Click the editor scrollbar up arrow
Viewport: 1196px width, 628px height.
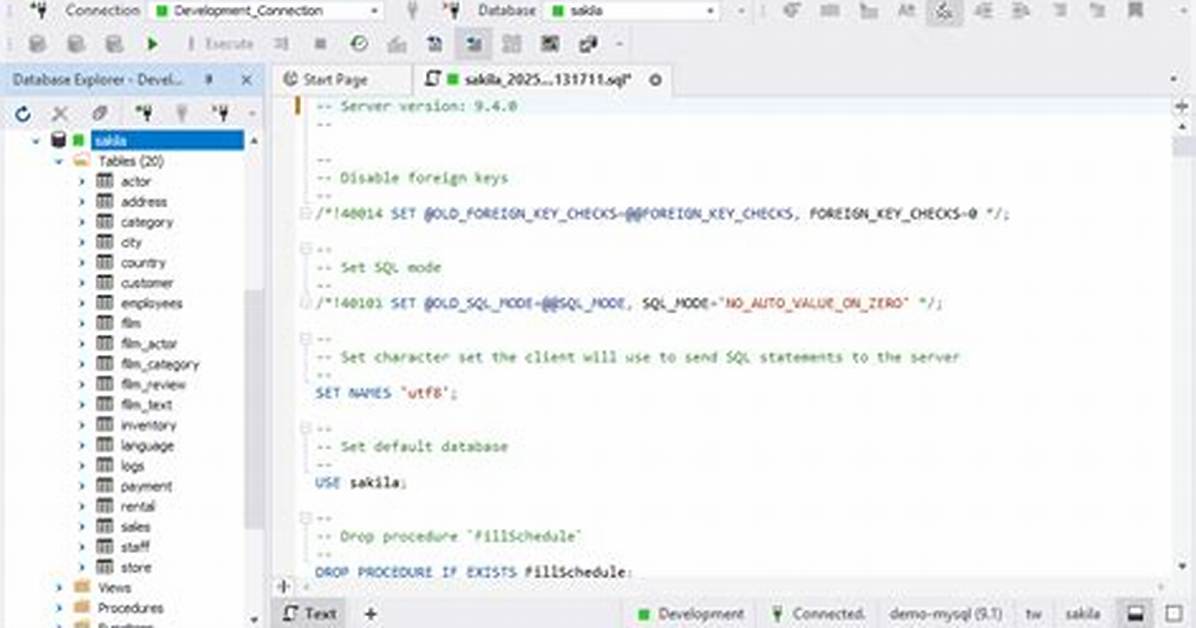(1182, 127)
